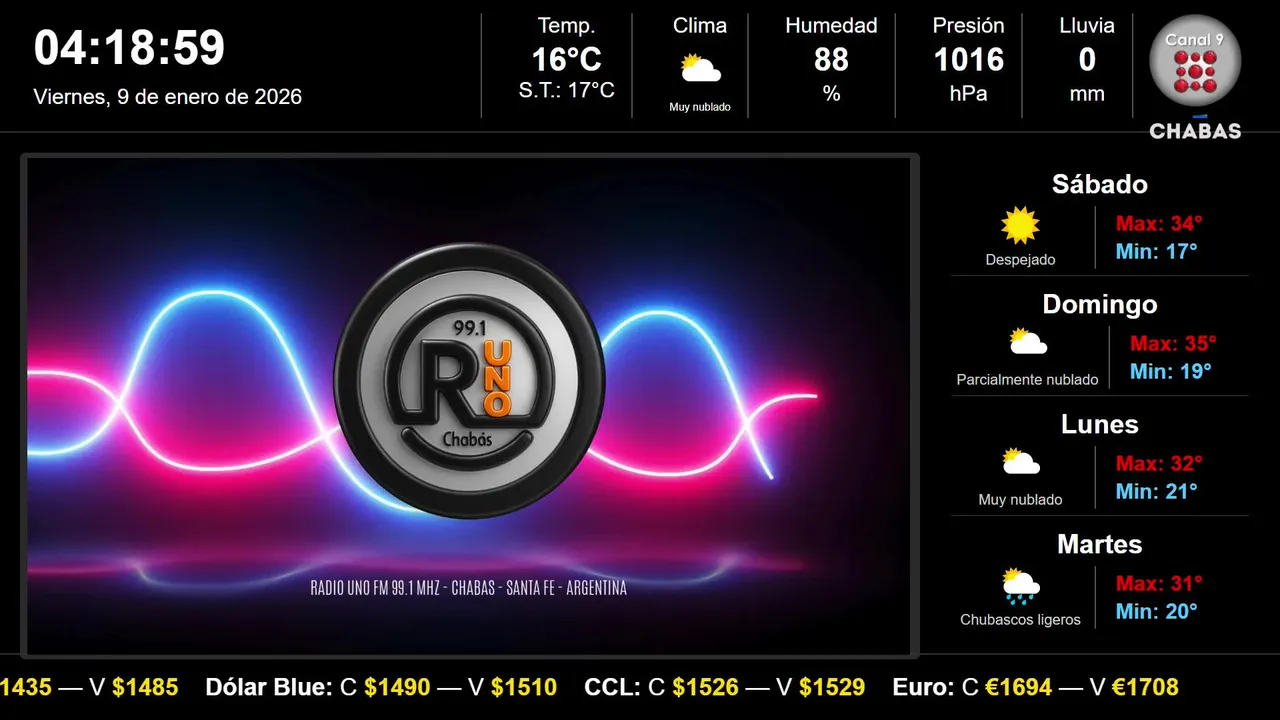Click the Presión label

(x=968, y=26)
